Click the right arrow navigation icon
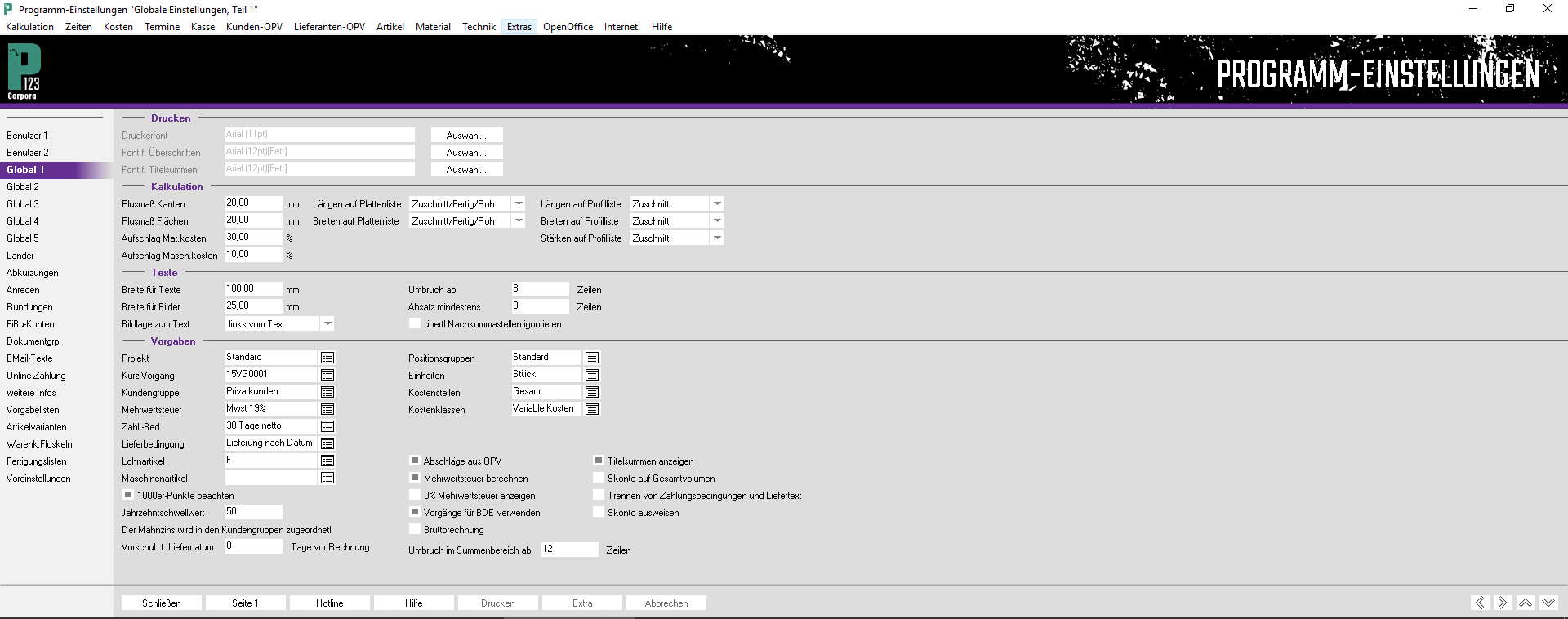This screenshot has width=1568, height=619. [x=1503, y=603]
